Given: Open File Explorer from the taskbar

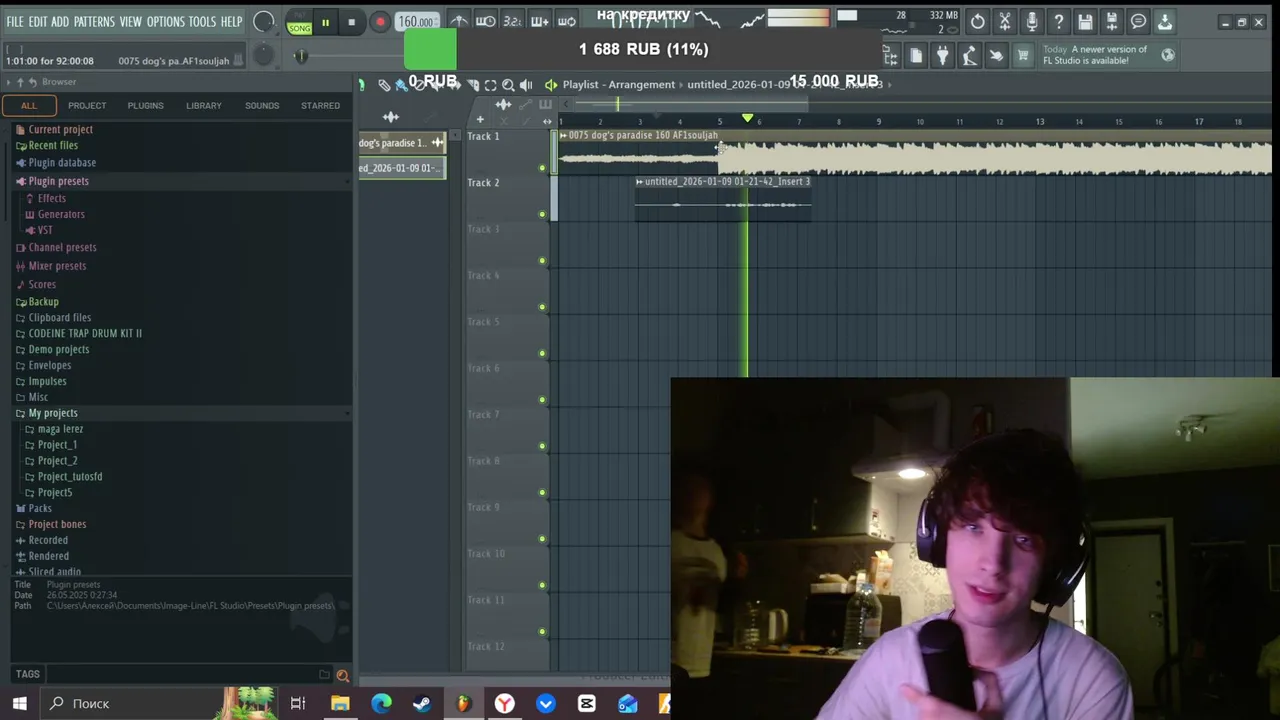Looking at the screenshot, I should (340, 704).
